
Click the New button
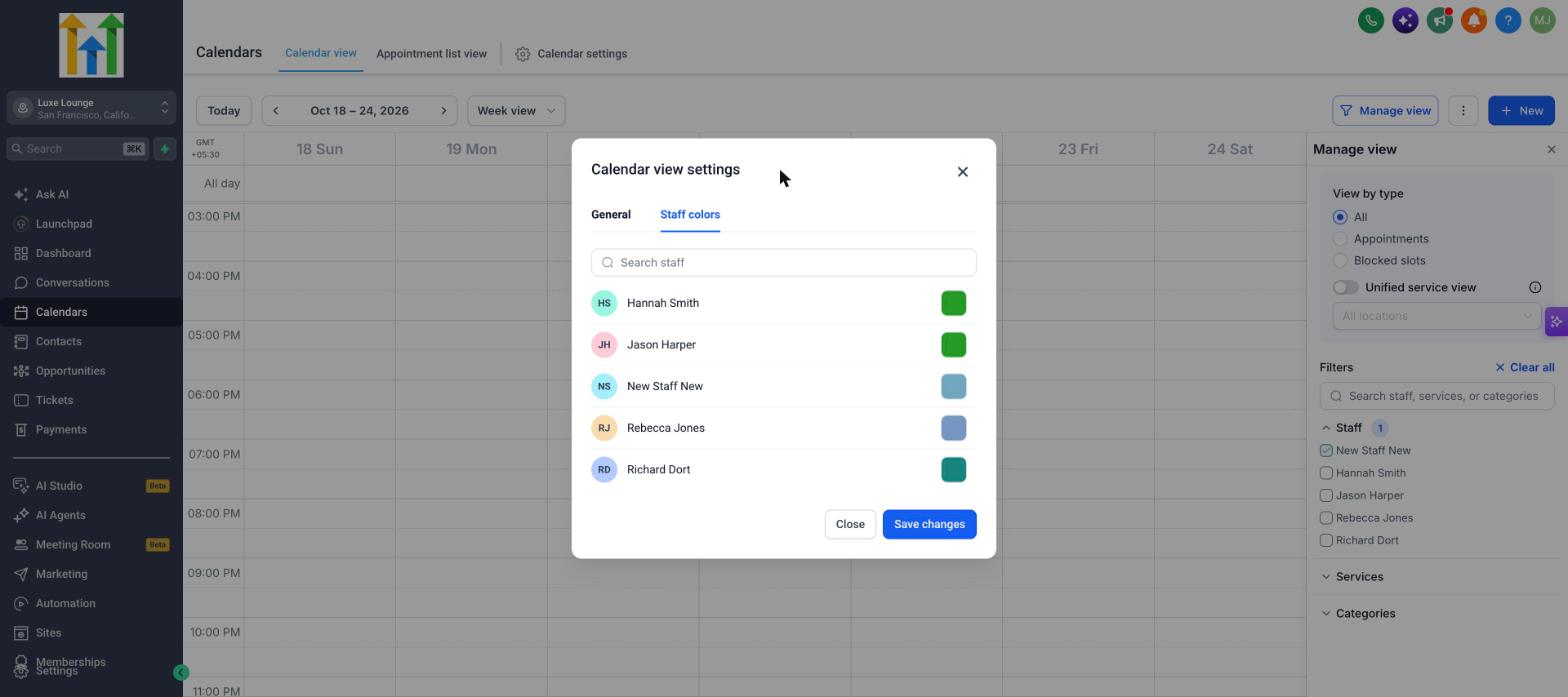pos(1521,111)
